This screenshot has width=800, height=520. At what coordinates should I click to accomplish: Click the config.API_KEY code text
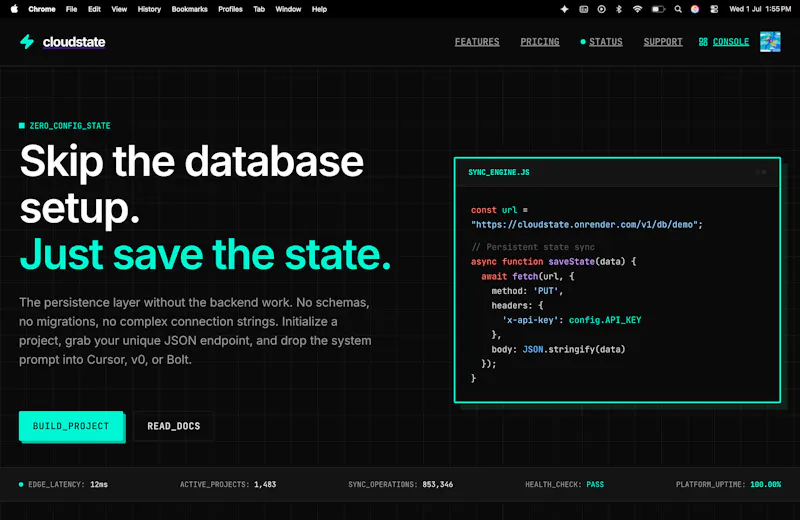click(x=605, y=320)
